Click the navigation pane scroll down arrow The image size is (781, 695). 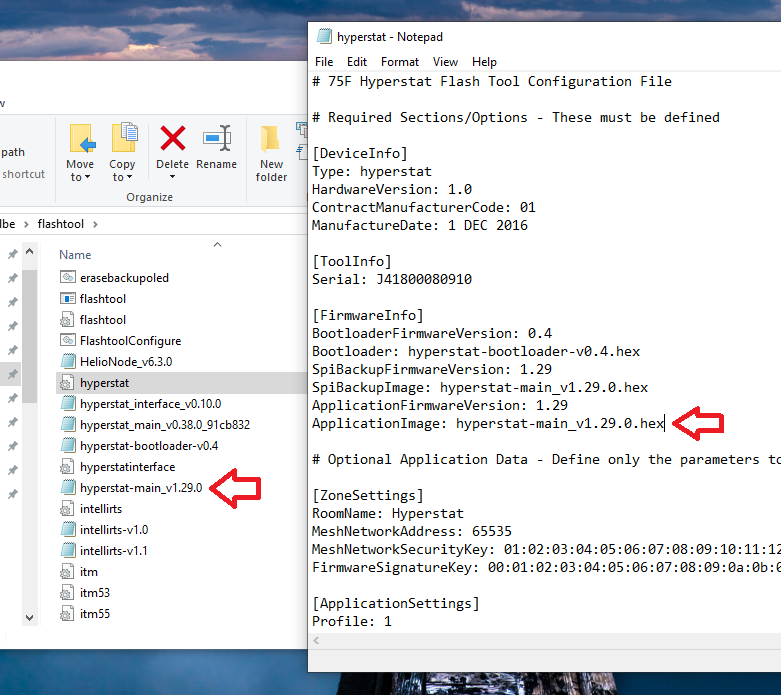pyautogui.click(x=29, y=617)
